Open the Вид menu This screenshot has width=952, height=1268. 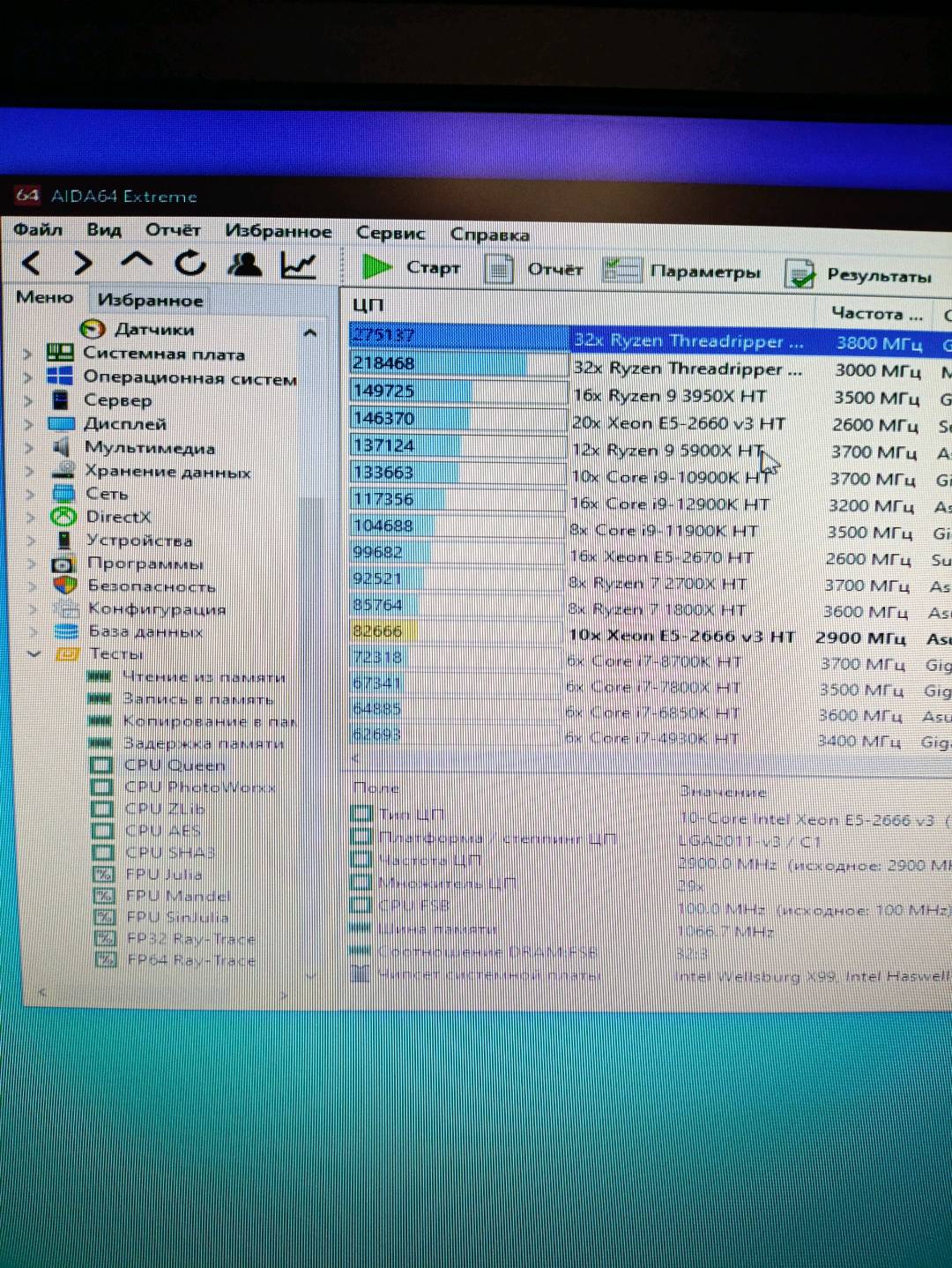pos(104,229)
